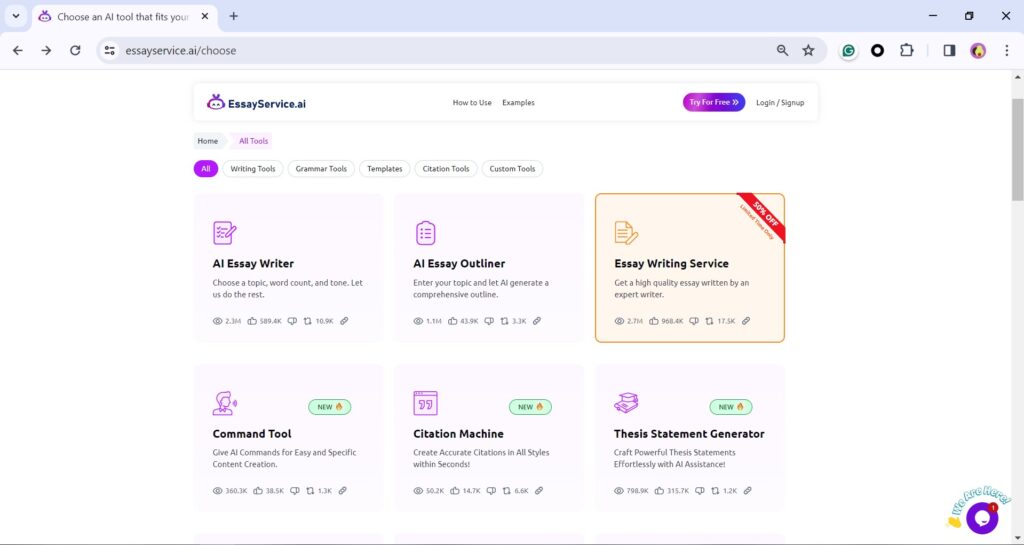Click comment icon on AI Essay Writer card

coord(292,321)
